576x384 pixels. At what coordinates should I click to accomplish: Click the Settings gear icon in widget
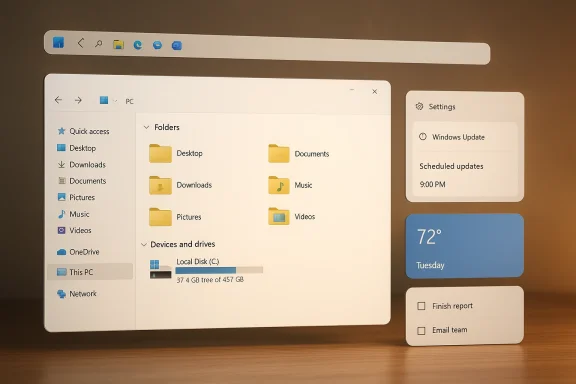coord(419,106)
